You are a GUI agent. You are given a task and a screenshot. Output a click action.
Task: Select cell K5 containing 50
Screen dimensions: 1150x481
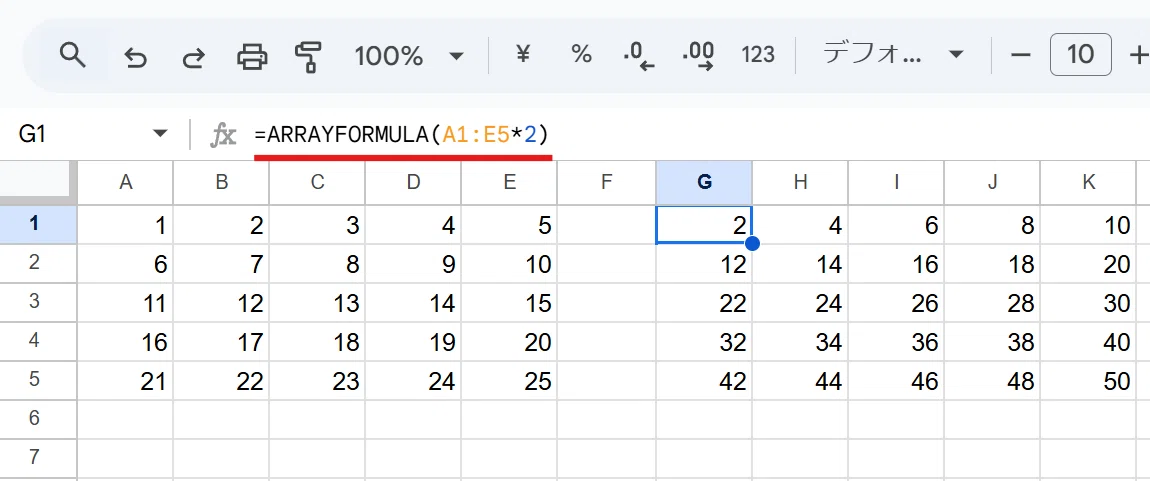tap(1088, 381)
